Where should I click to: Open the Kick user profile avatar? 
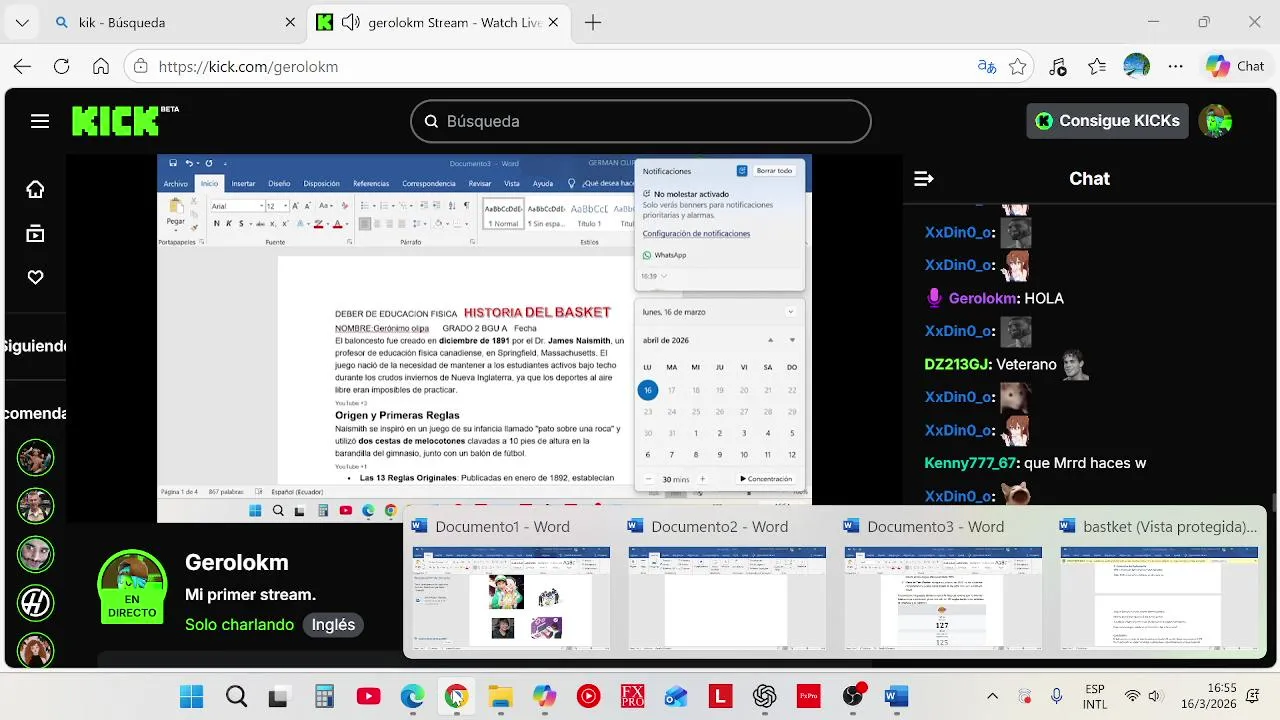coord(1216,121)
